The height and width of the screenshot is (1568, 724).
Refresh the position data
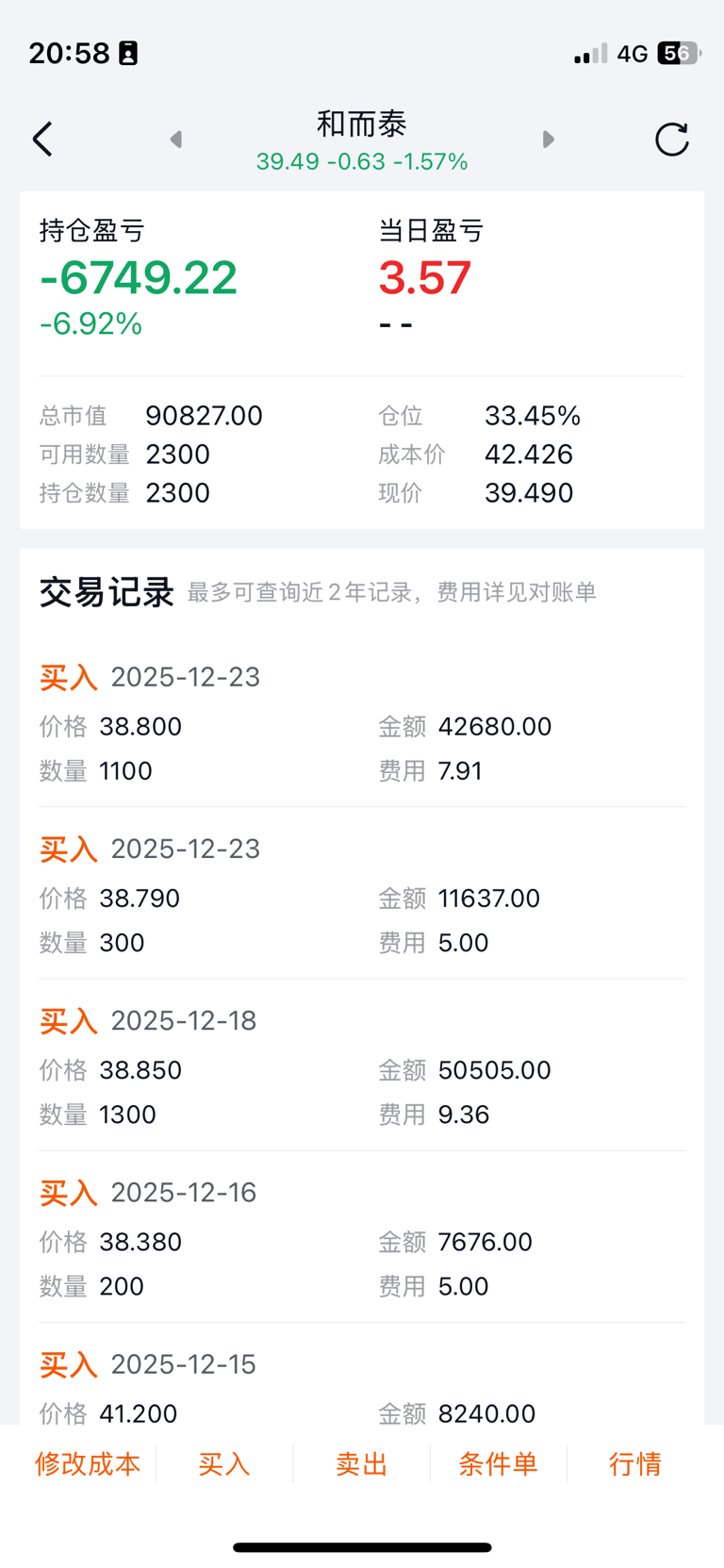click(671, 140)
